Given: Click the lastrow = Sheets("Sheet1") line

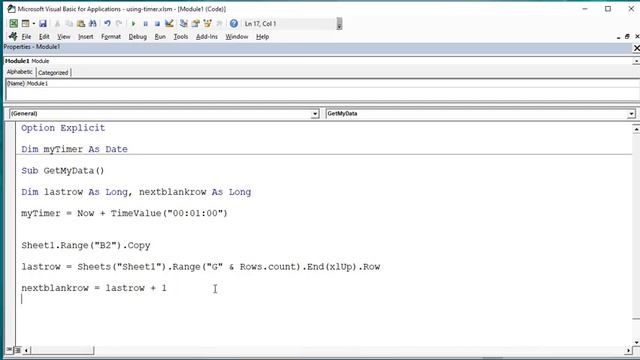Looking at the screenshot, I should coord(201,267).
